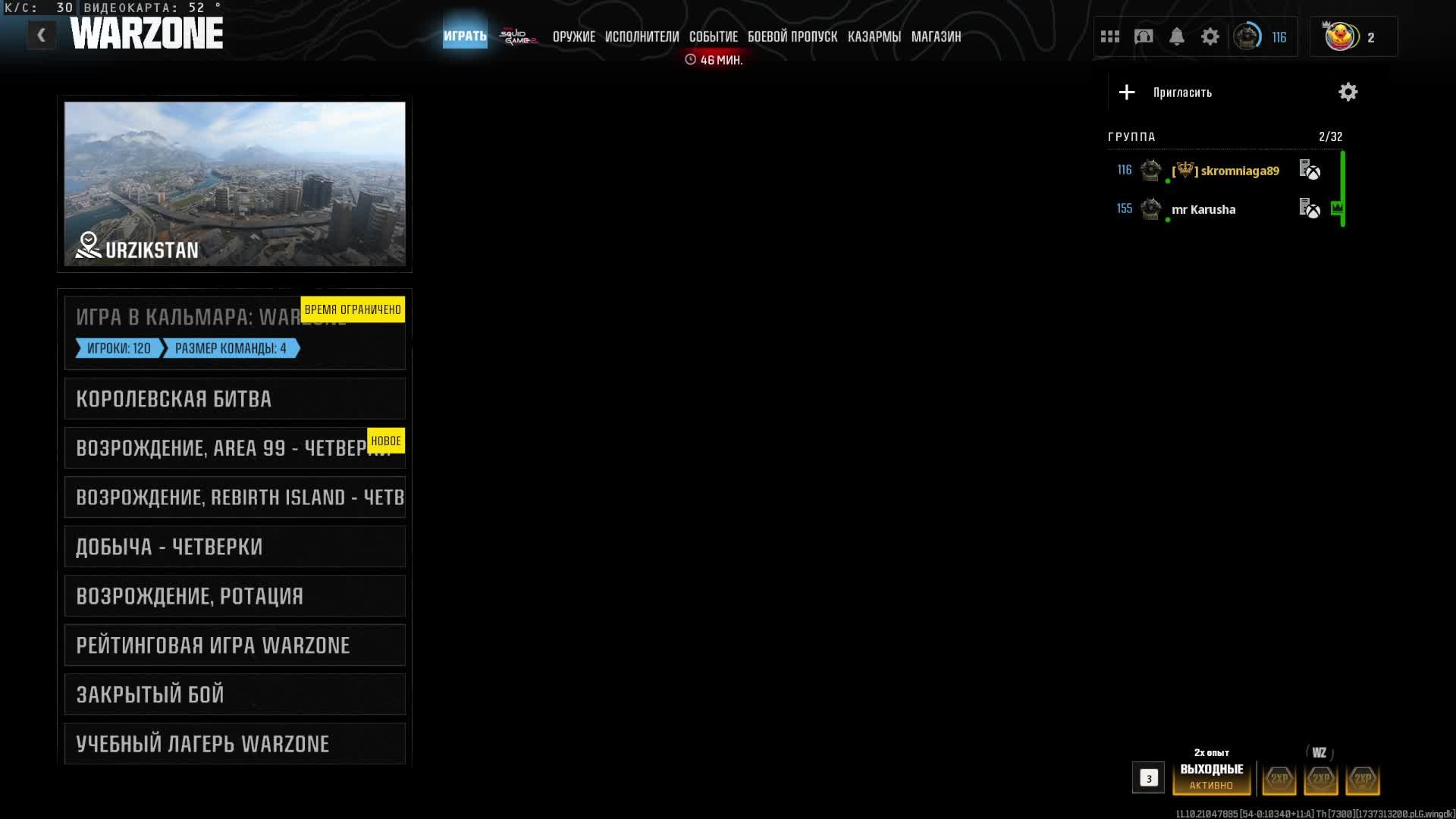
Task: Select Игра в кальмара: Warzone mode
Action: point(235,332)
